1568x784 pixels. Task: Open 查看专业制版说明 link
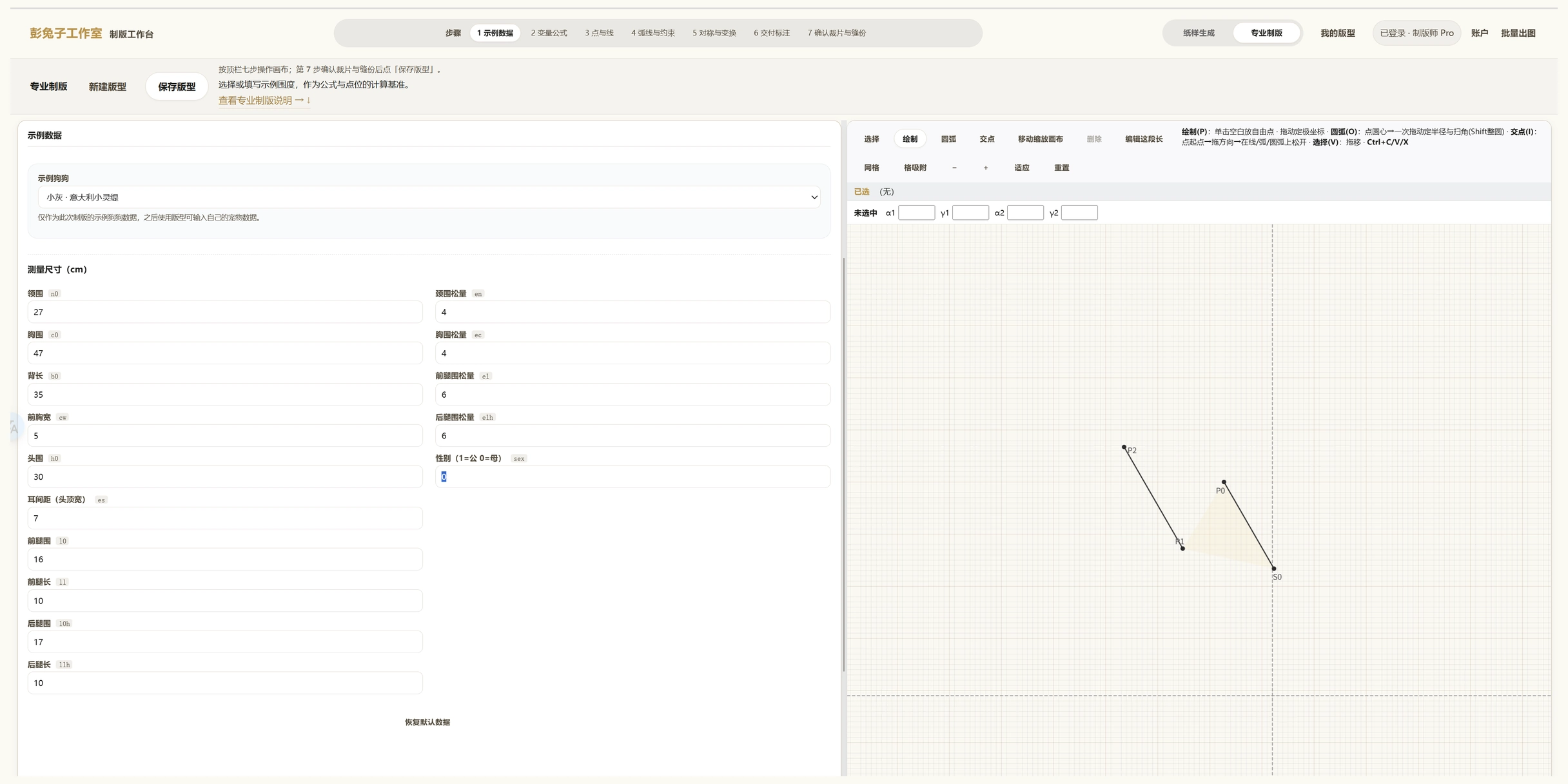(x=264, y=101)
